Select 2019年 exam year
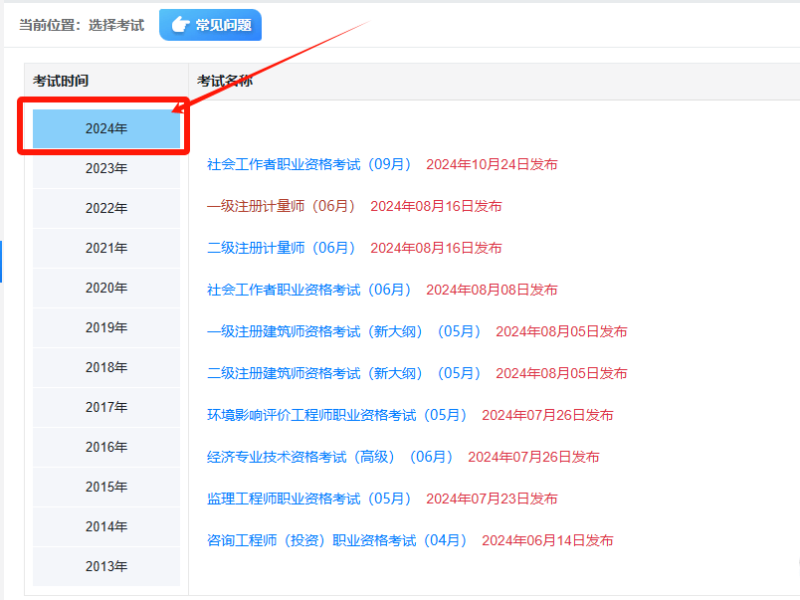The image size is (800, 600). 104,327
